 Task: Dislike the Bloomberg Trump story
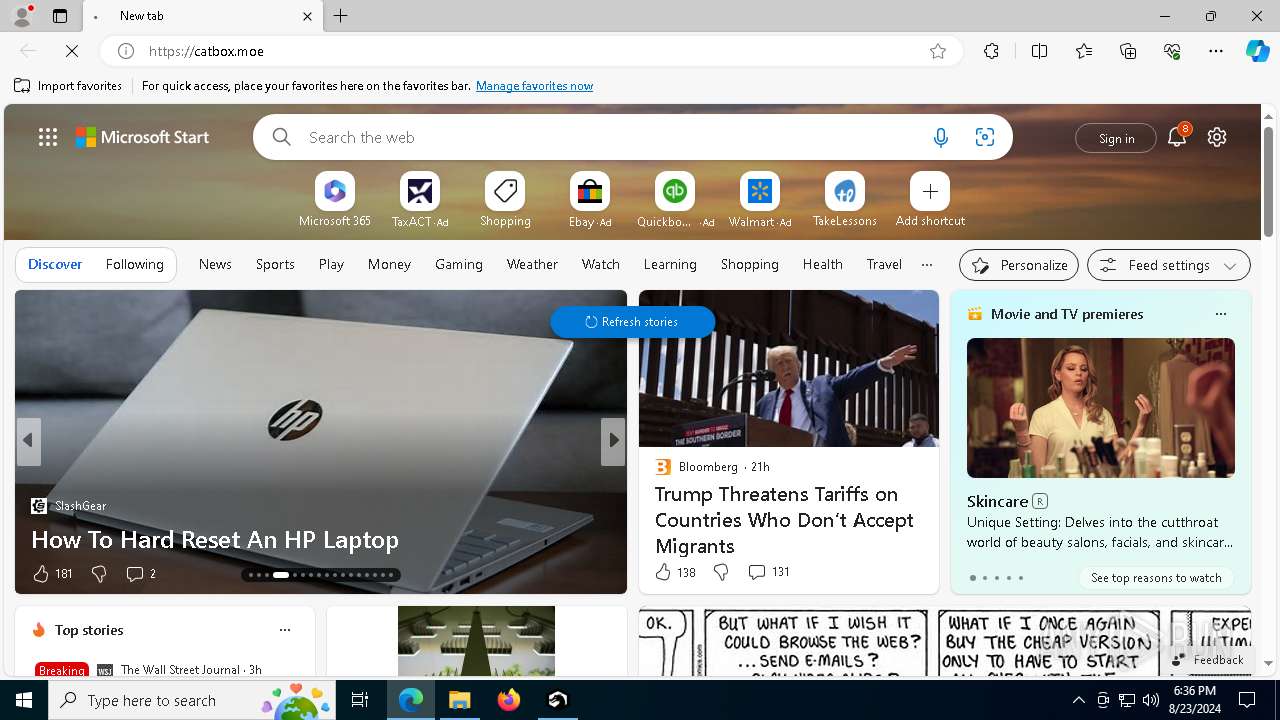721,572
